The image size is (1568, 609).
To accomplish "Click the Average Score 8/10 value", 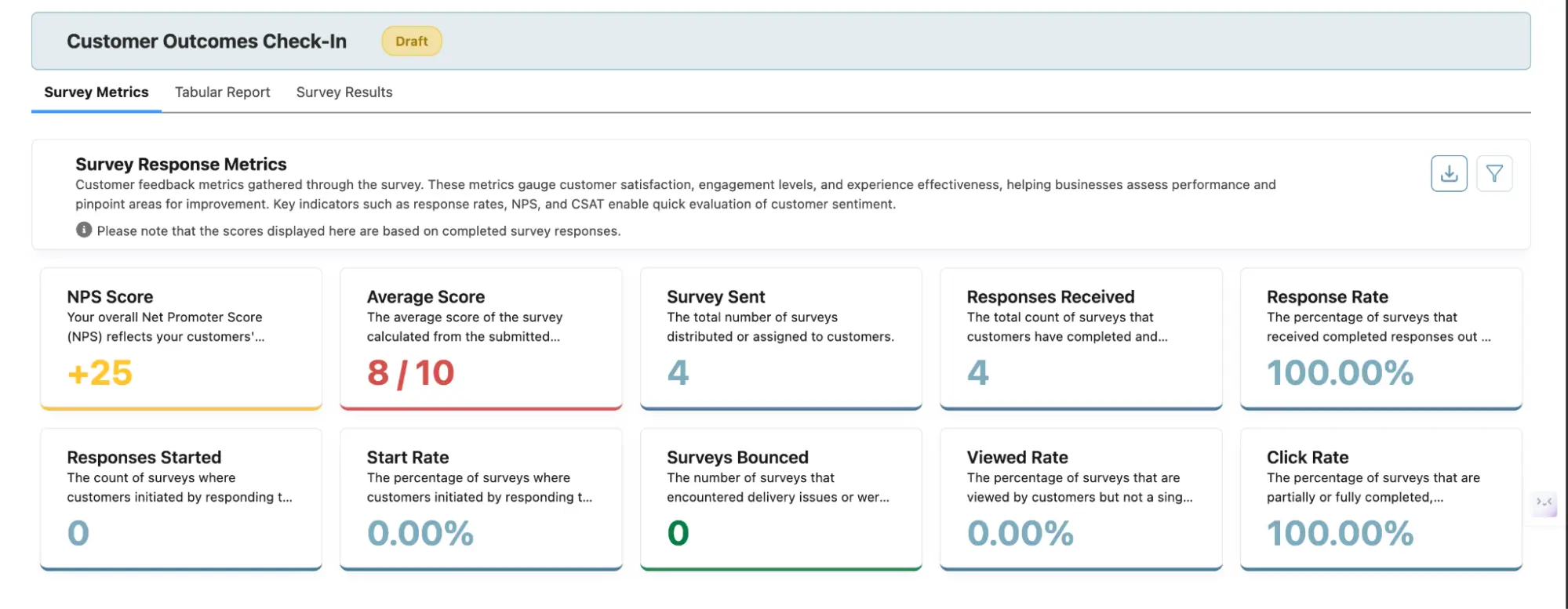I will 410,373.
